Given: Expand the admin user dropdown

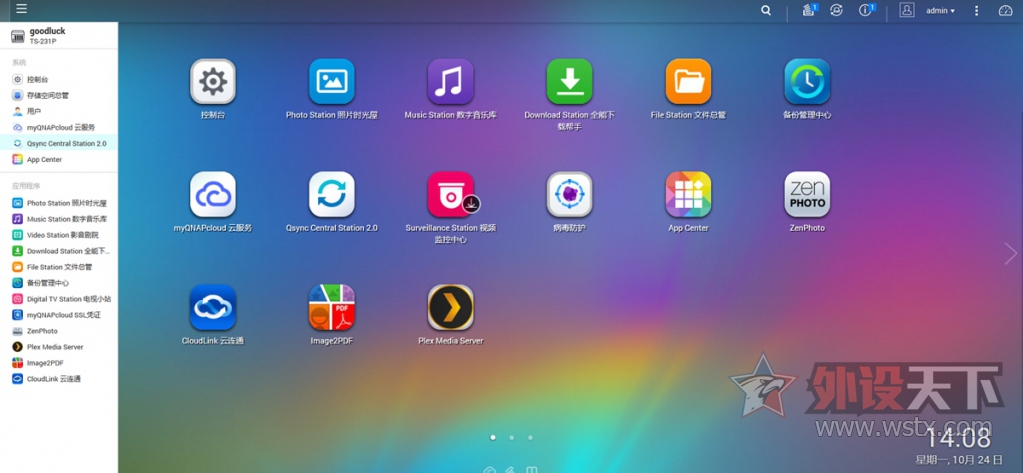Looking at the screenshot, I should [940, 11].
